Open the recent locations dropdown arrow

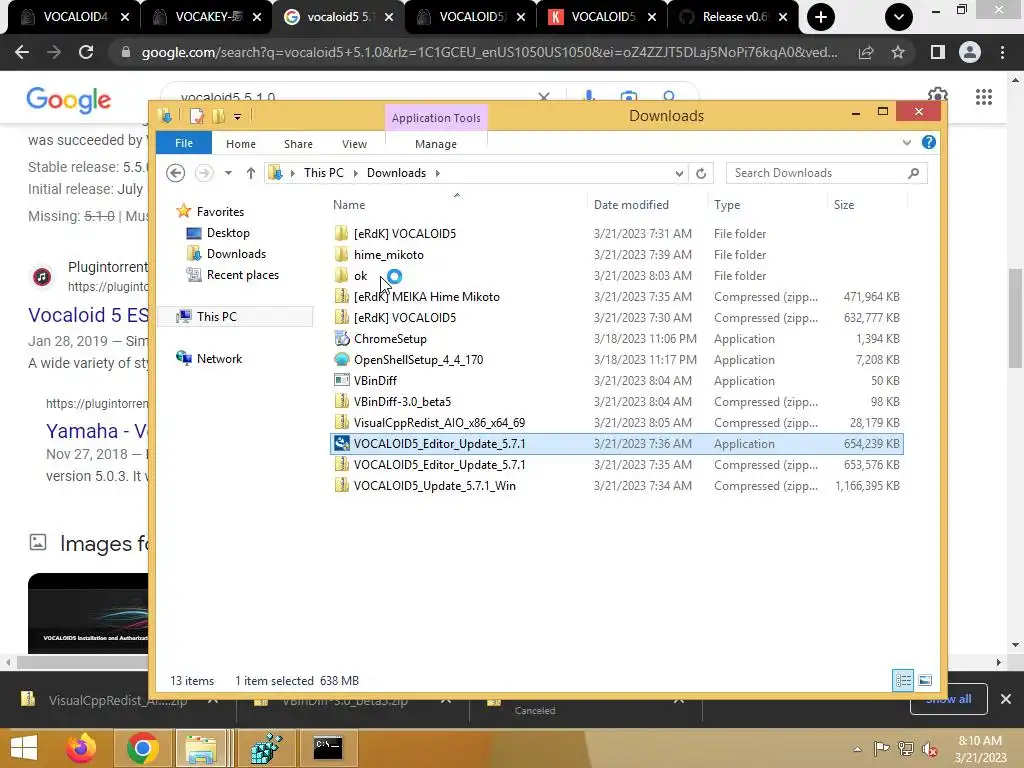pos(228,173)
